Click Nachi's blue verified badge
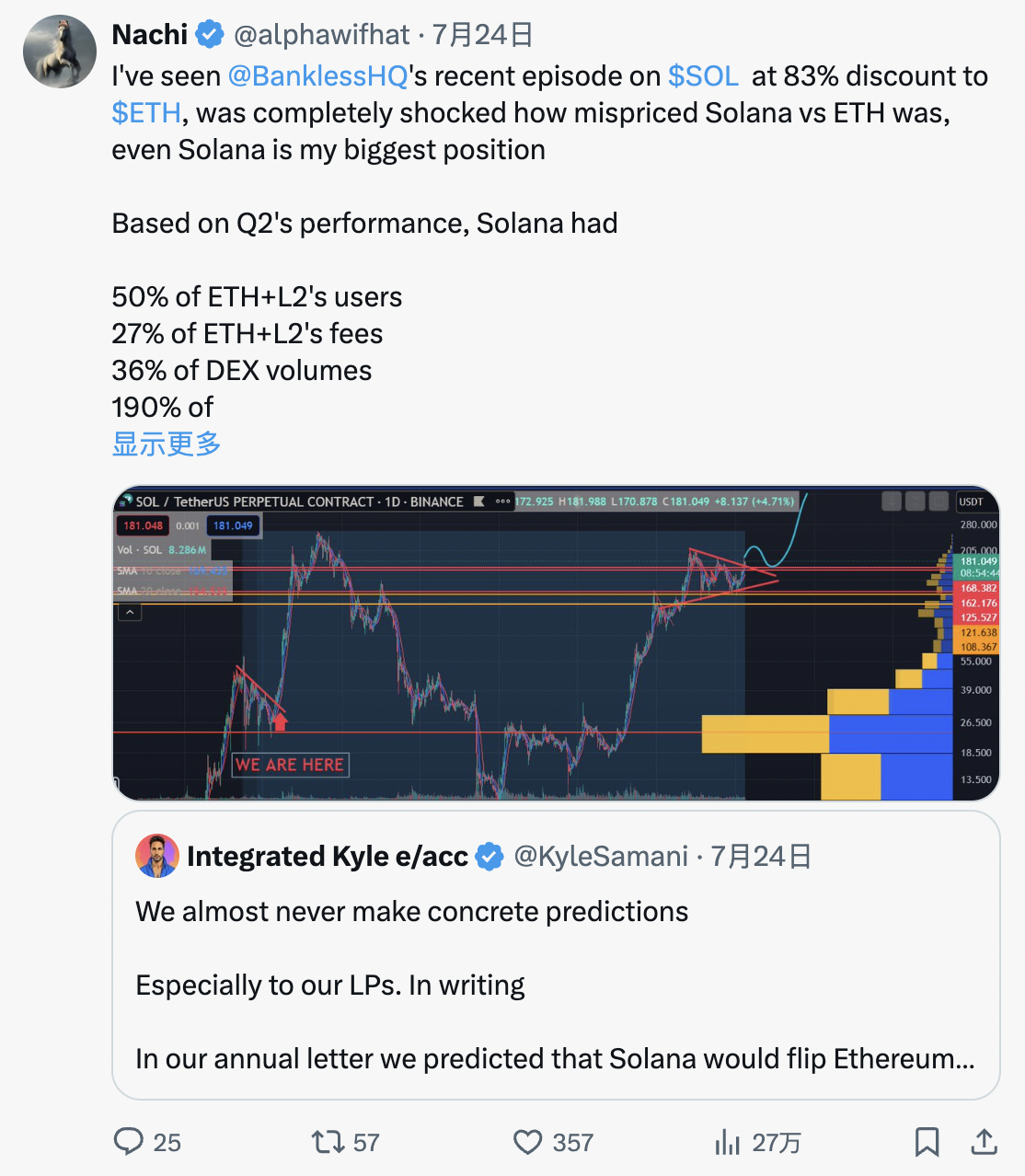1025x1176 pixels. (x=211, y=35)
